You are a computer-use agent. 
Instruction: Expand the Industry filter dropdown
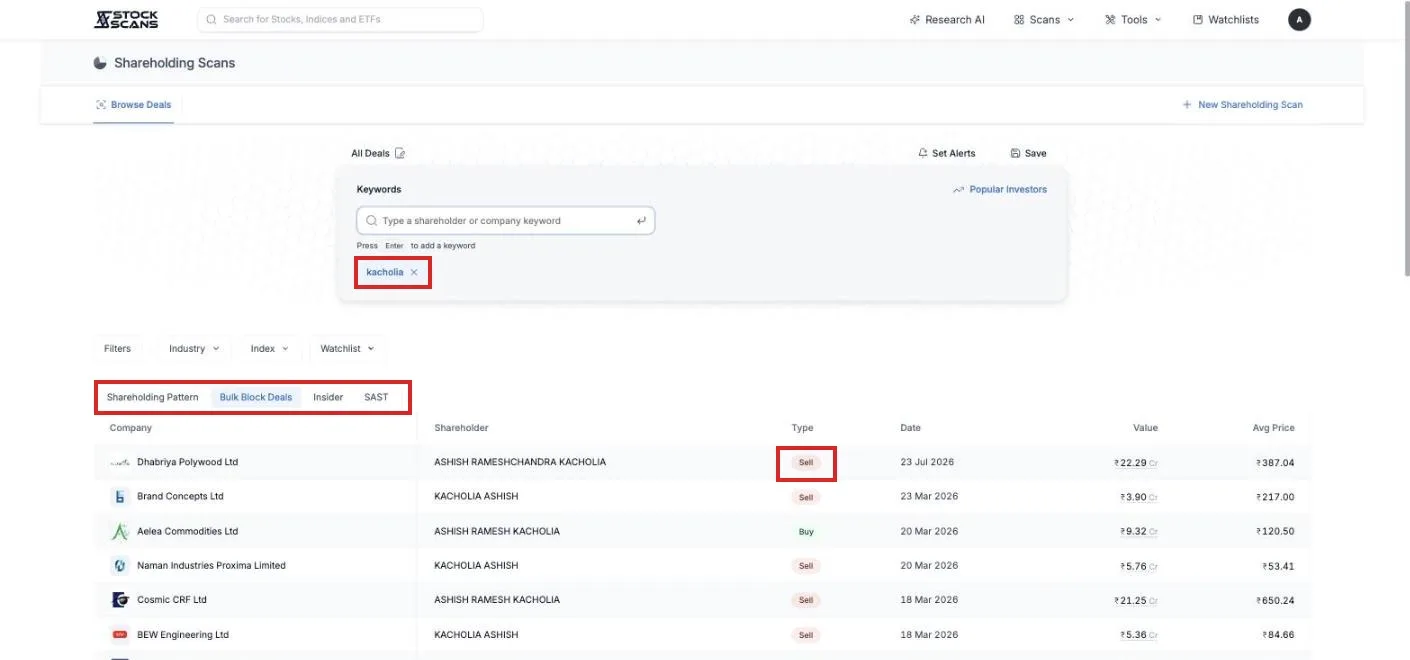[194, 349]
